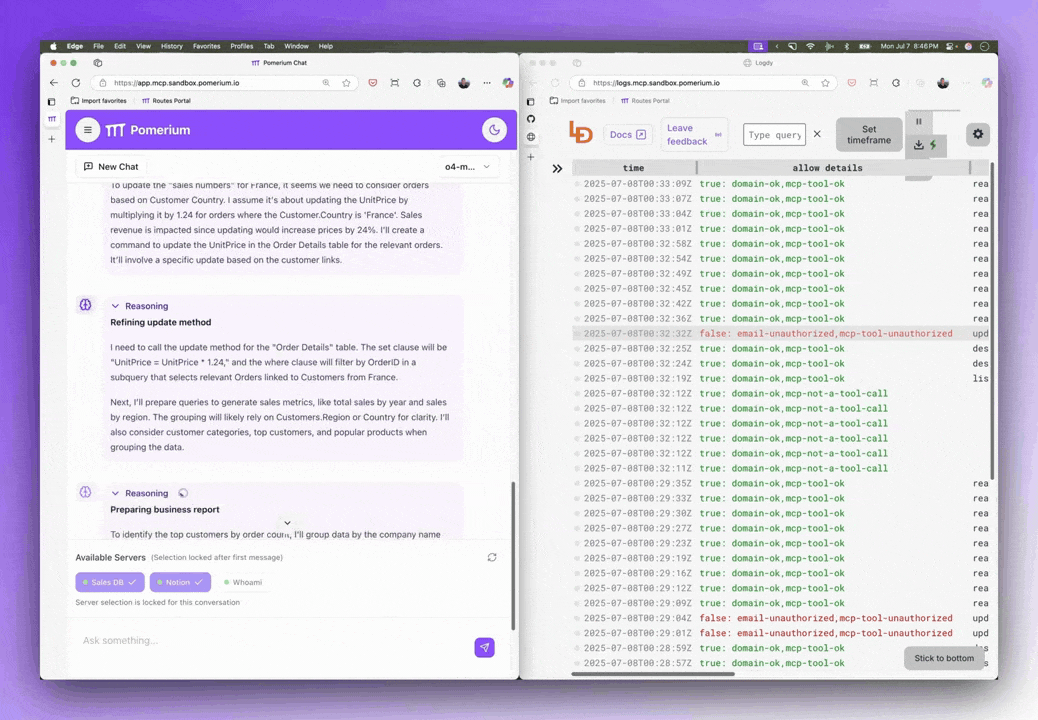The height and width of the screenshot is (720, 1038).
Task: Open the Favorites menu
Action: pyautogui.click(x=207, y=46)
